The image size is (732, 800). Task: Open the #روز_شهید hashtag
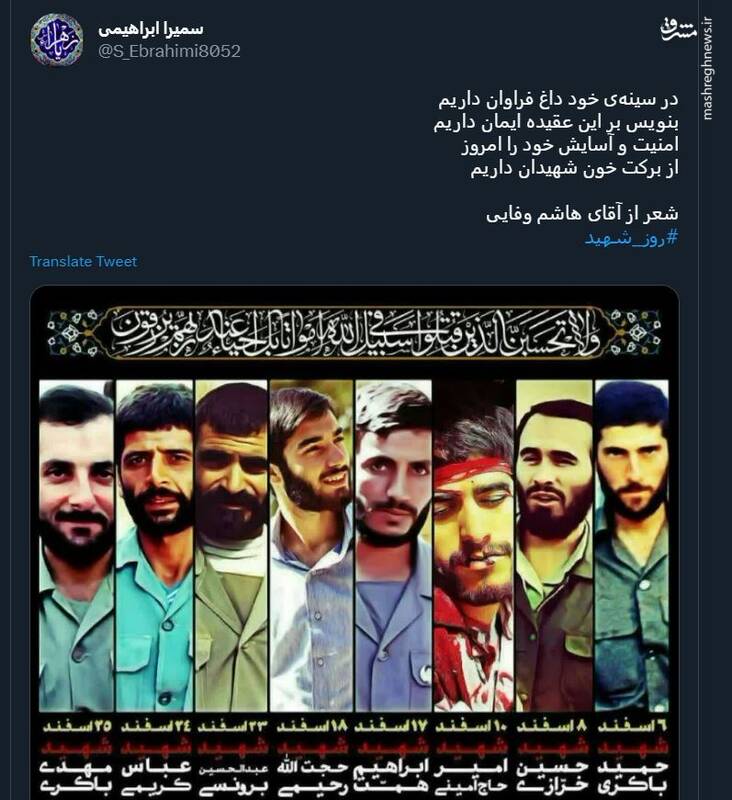point(632,238)
